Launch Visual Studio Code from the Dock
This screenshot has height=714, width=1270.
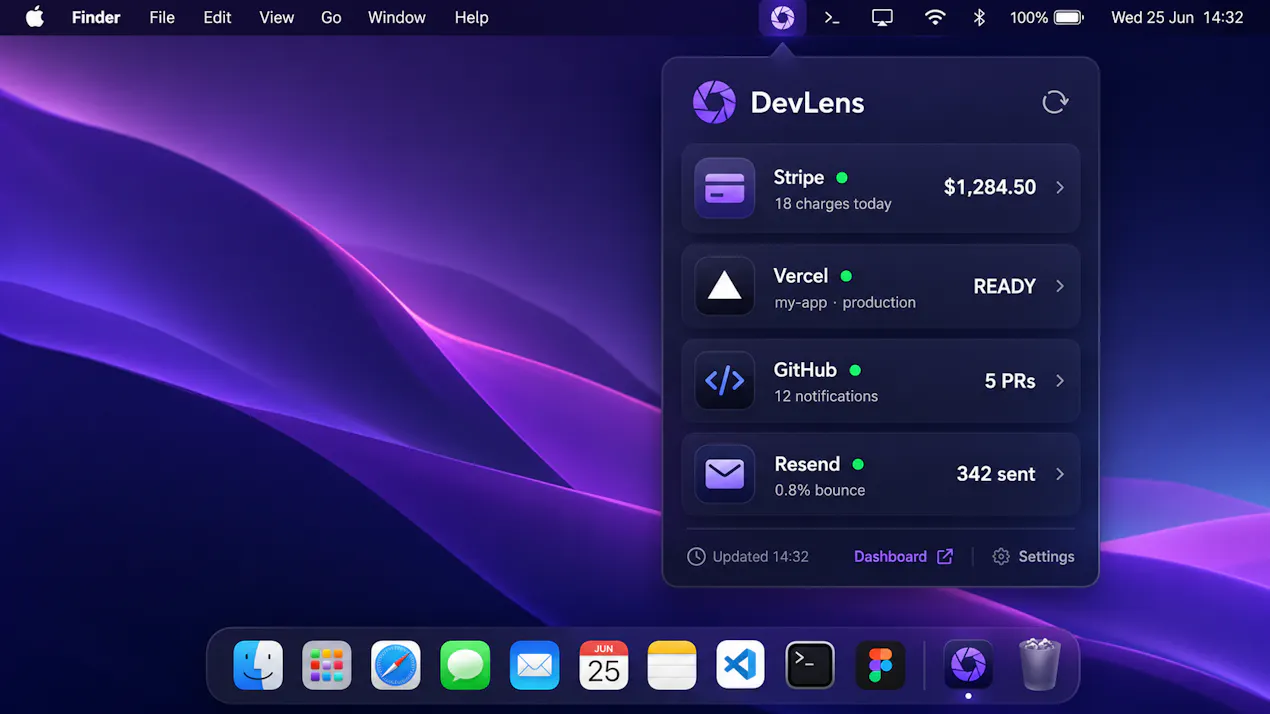741,665
